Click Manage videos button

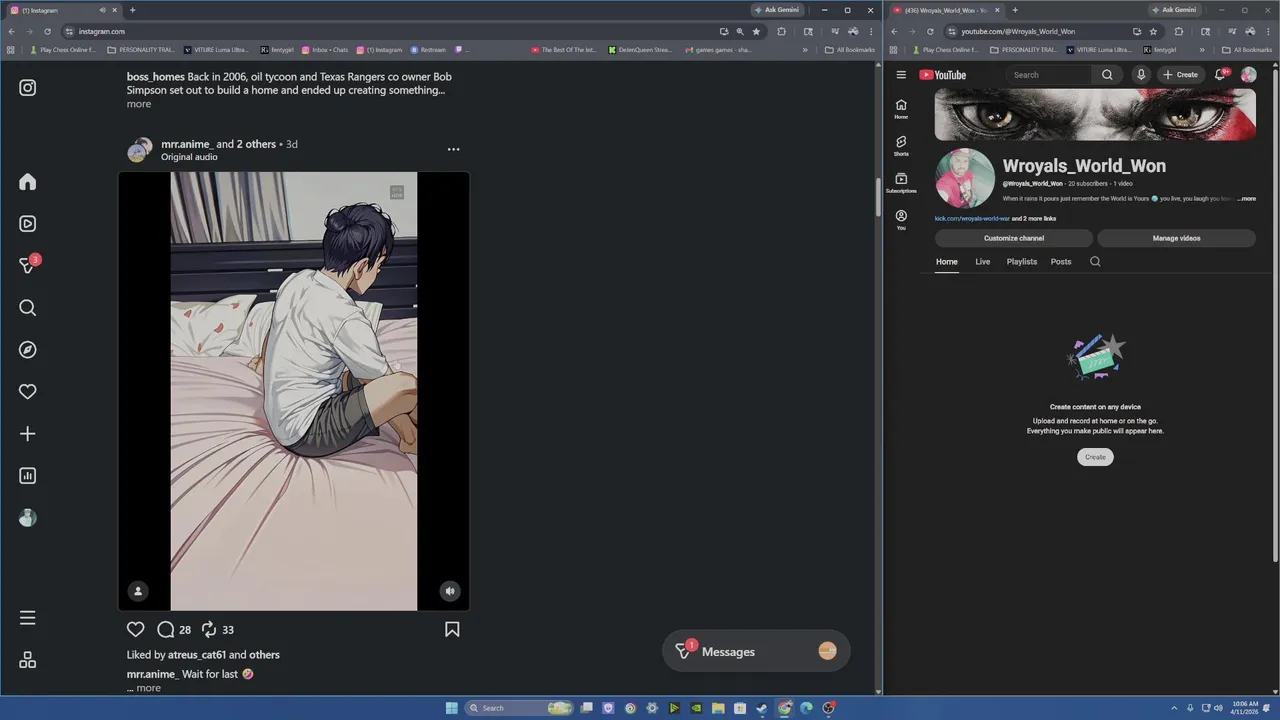tap(1176, 238)
